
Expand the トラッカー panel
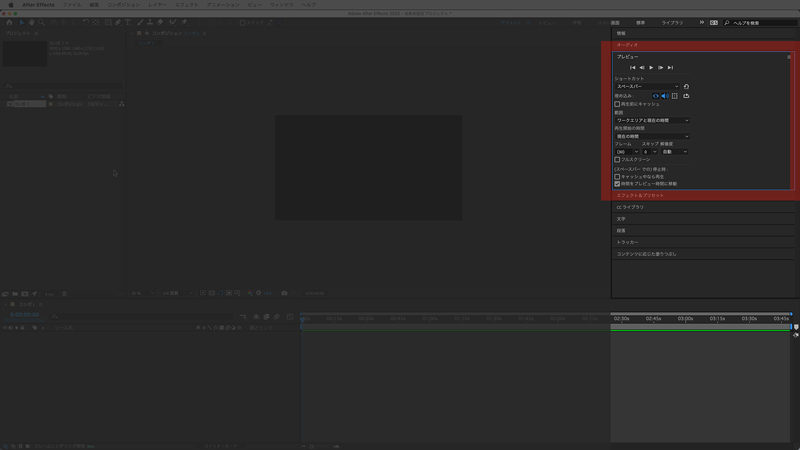(628, 242)
